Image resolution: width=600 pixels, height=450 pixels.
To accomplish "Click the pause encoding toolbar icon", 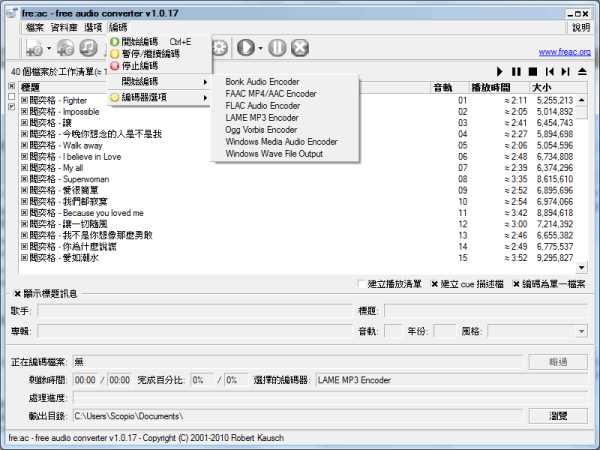I will click(277, 48).
